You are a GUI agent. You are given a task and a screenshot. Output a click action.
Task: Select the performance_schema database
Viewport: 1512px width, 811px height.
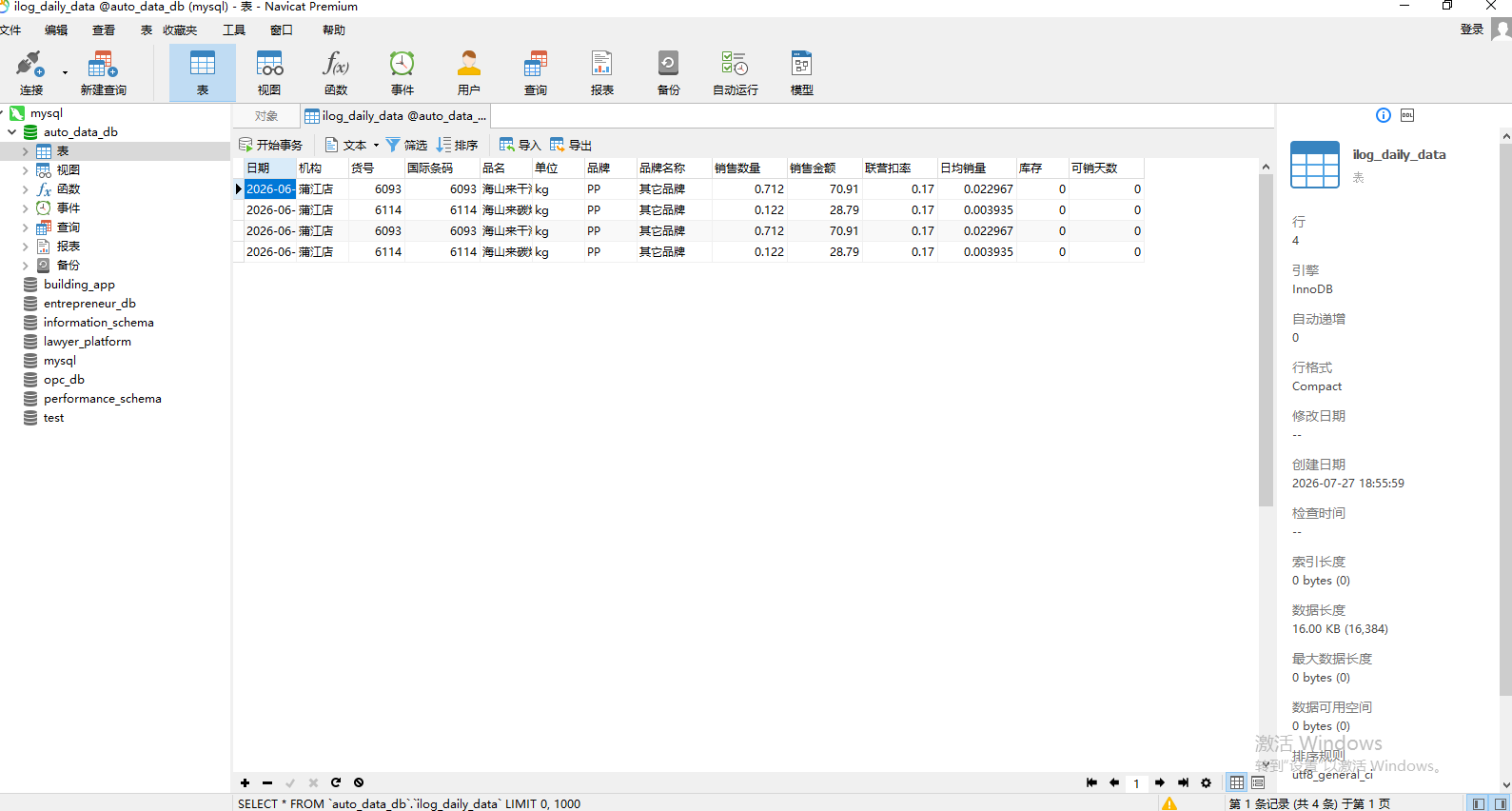[x=102, y=399]
